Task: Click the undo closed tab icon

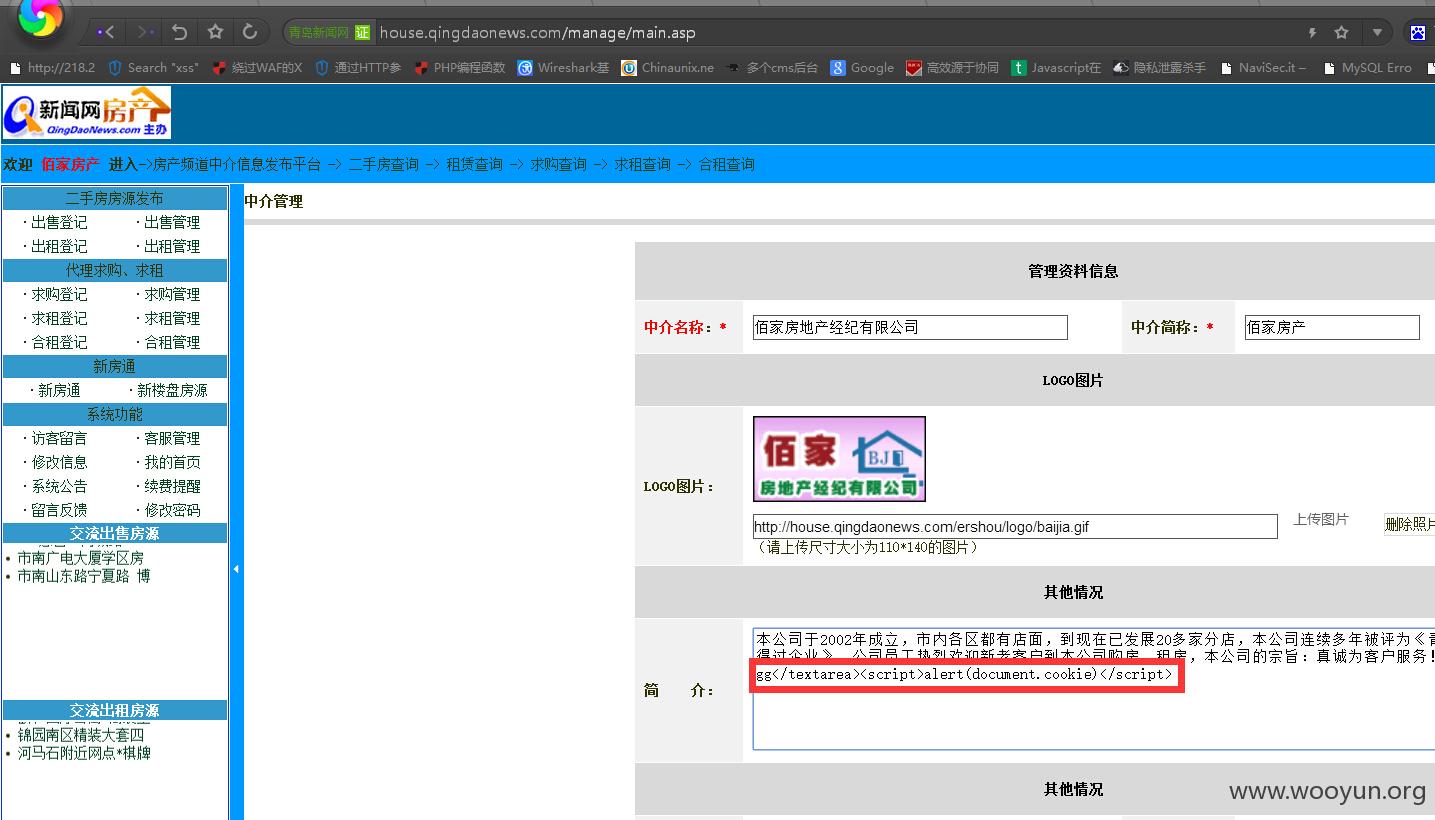Action: pos(180,32)
